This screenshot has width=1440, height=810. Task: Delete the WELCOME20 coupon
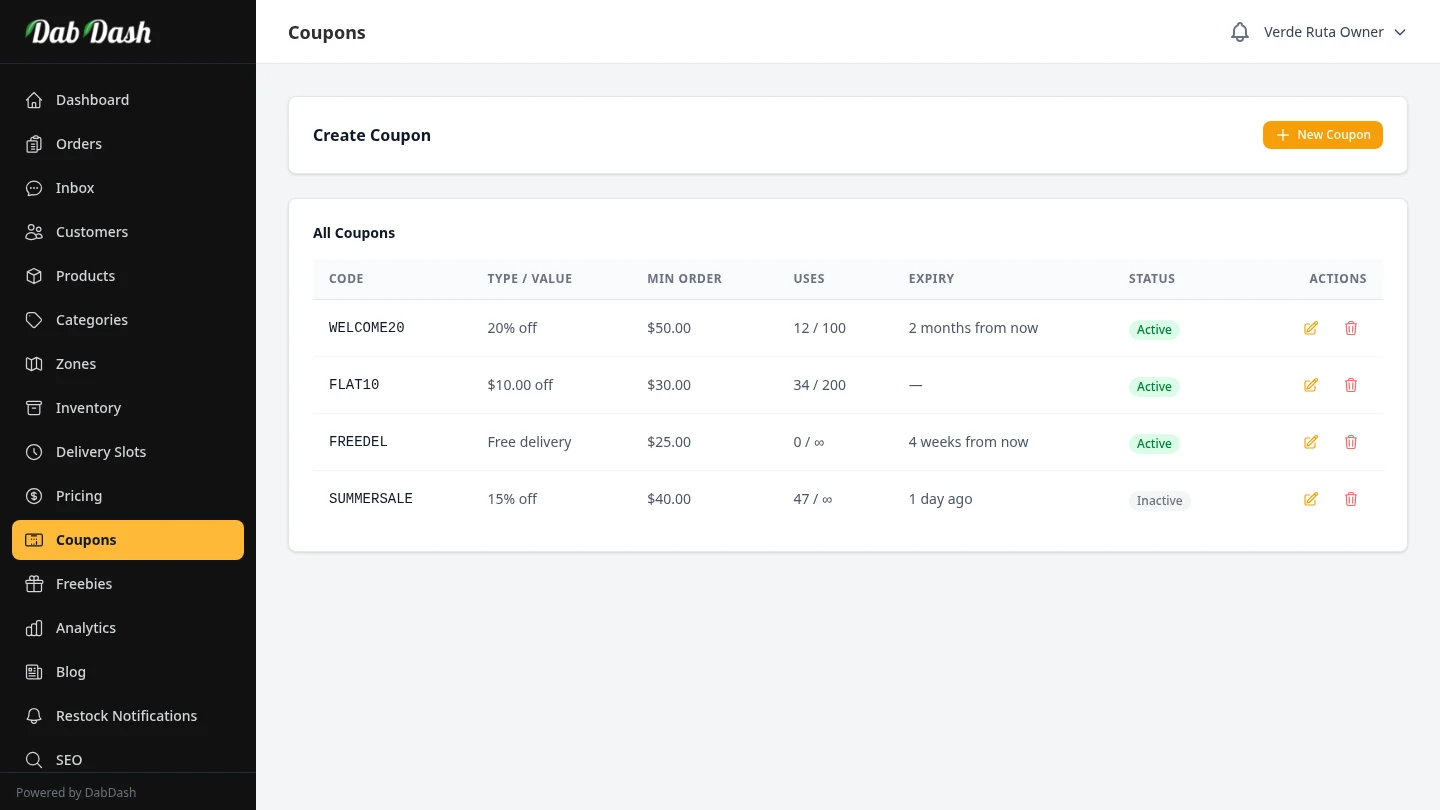[x=1350, y=328]
